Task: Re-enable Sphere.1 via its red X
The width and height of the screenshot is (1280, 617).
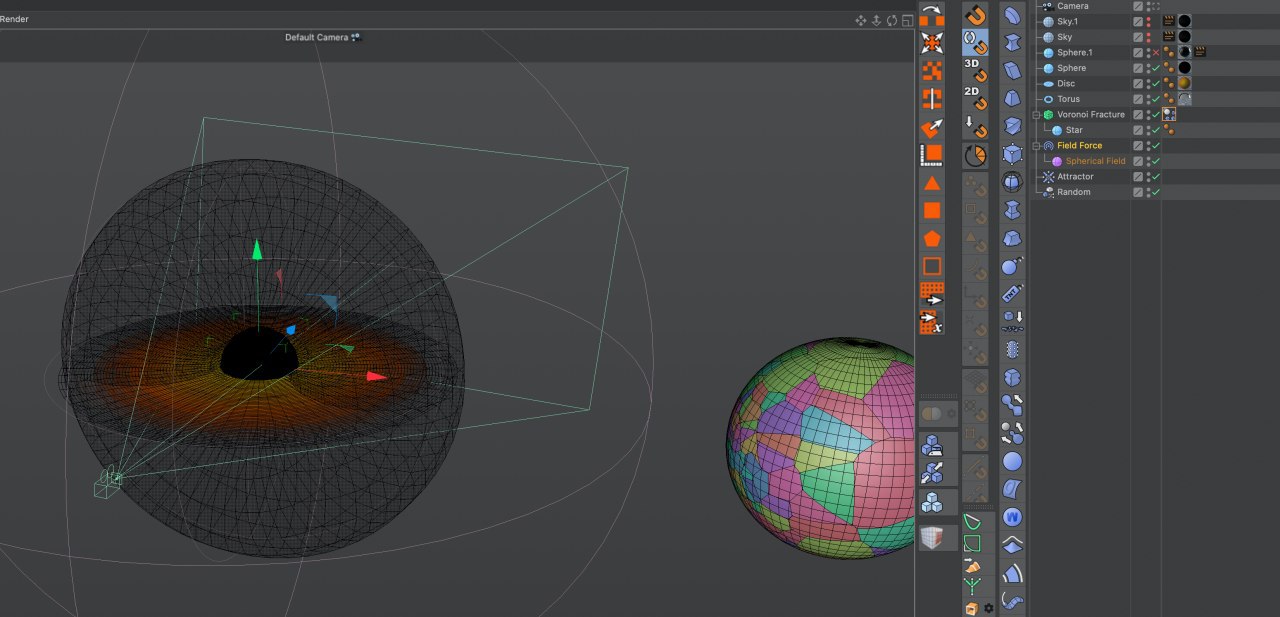Action: coord(1155,52)
